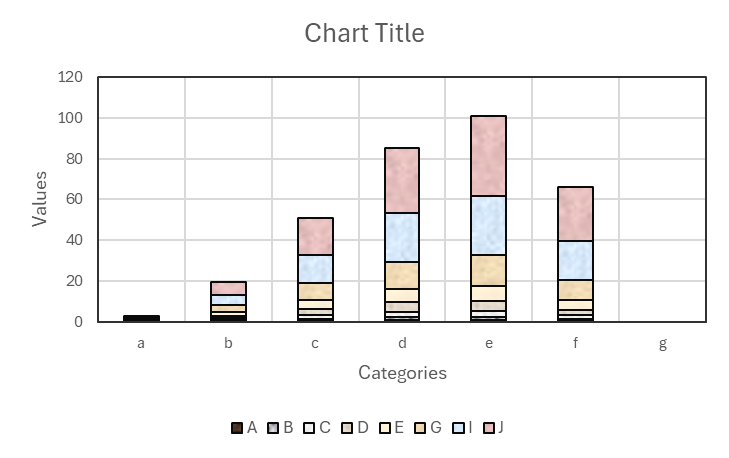Viewport: 729px width, 458px height.
Task: Select the black bar at category a
Action: tap(141, 318)
